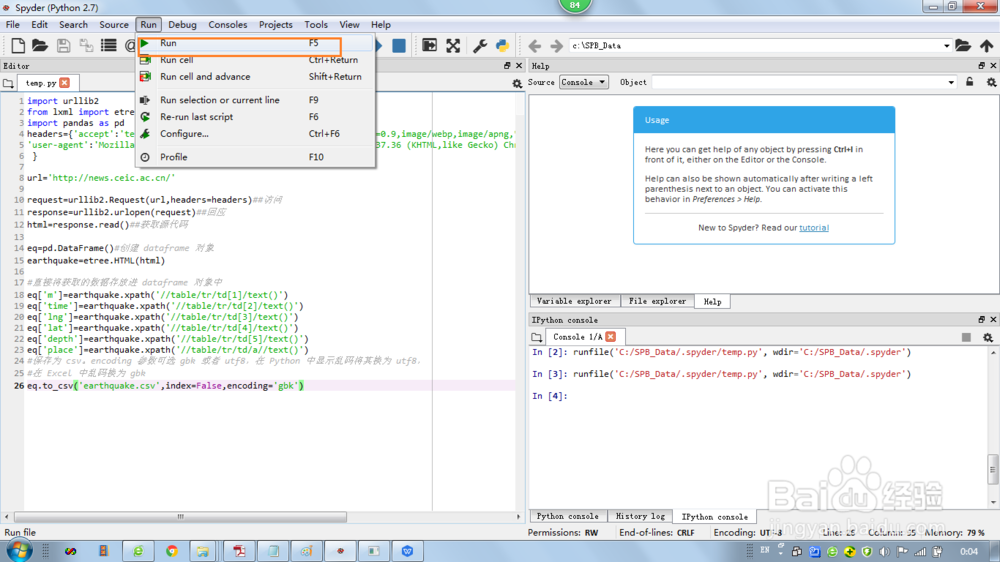Browse for a working directory folder
The width and height of the screenshot is (1000, 562).
pos(963,45)
